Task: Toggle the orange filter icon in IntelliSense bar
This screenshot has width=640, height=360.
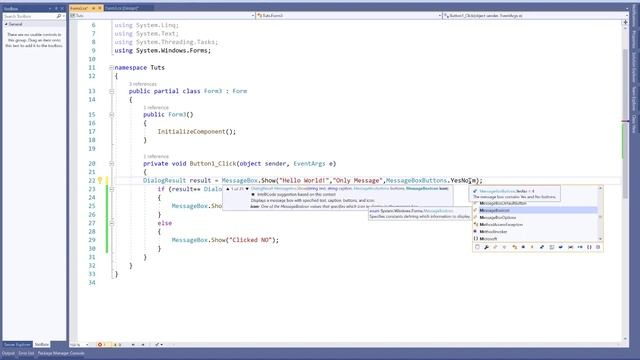Action: (x=514, y=247)
